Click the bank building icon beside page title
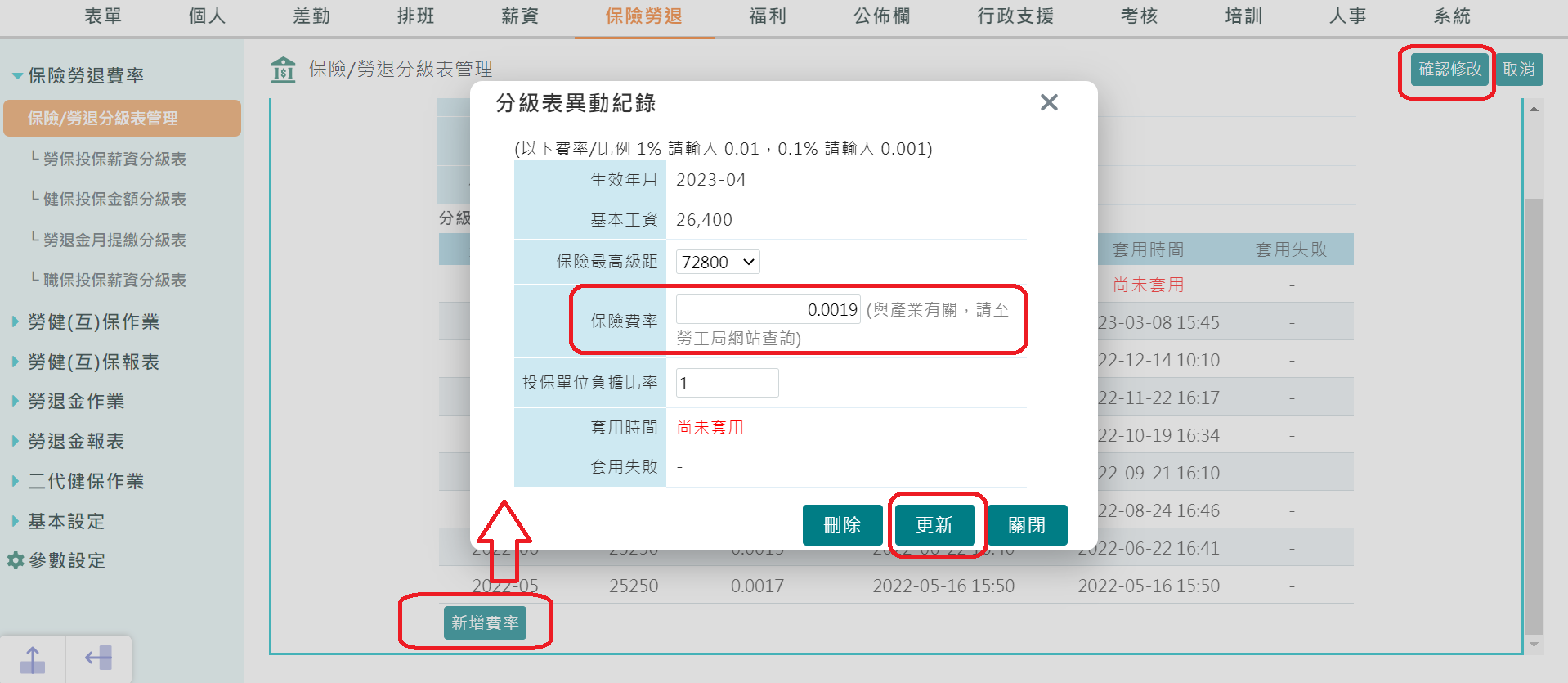The width and height of the screenshot is (1568, 683). tap(283, 70)
